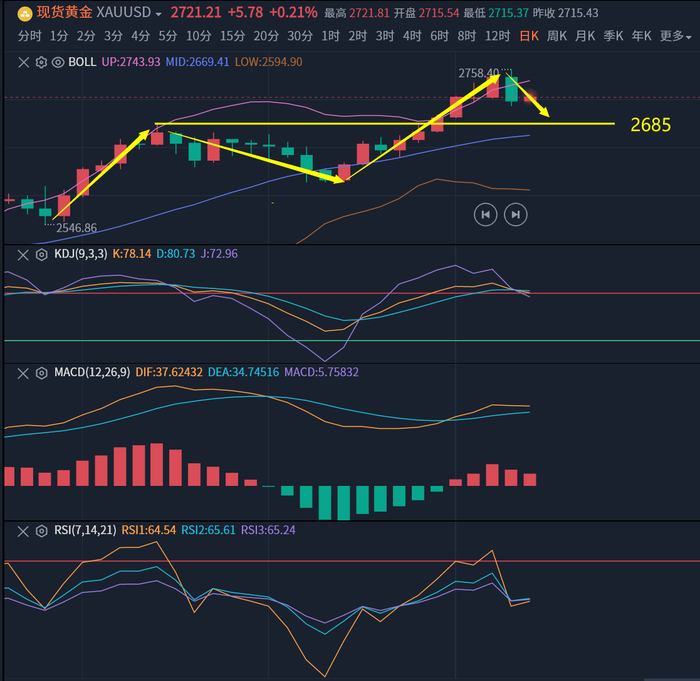
Task: Switch to 15分 timeframe
Action: click(x=232, y=36)
